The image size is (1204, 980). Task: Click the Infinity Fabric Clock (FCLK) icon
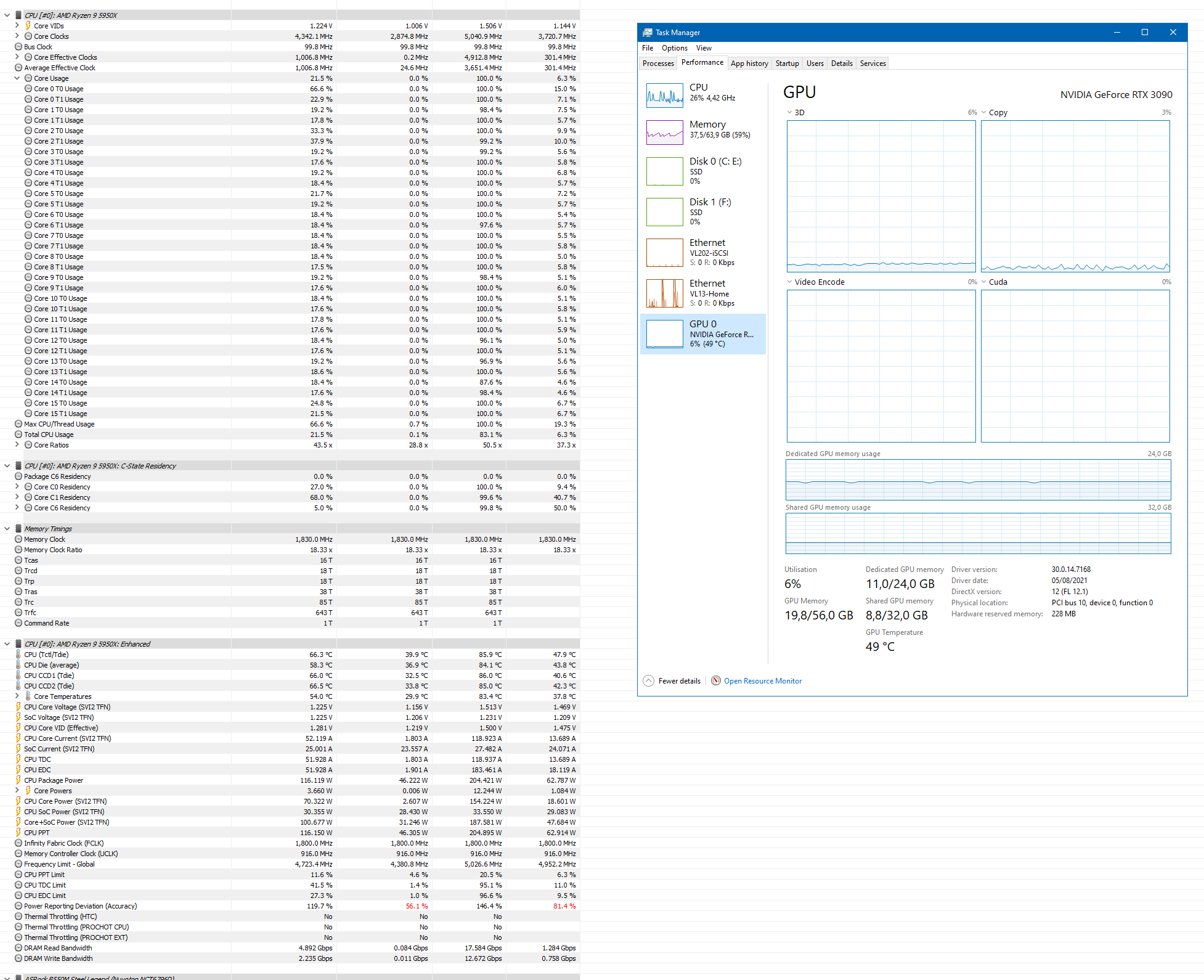[18, 843]
